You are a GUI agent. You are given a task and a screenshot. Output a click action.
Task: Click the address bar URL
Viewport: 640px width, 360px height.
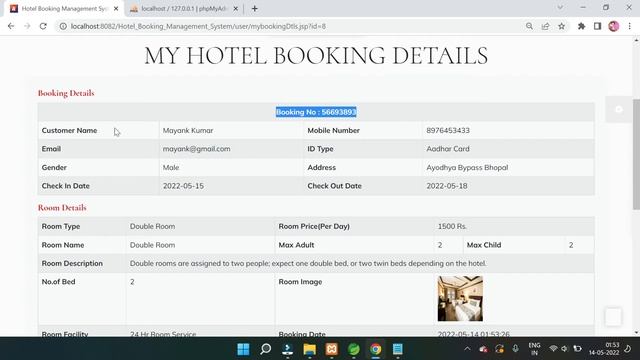198,26
